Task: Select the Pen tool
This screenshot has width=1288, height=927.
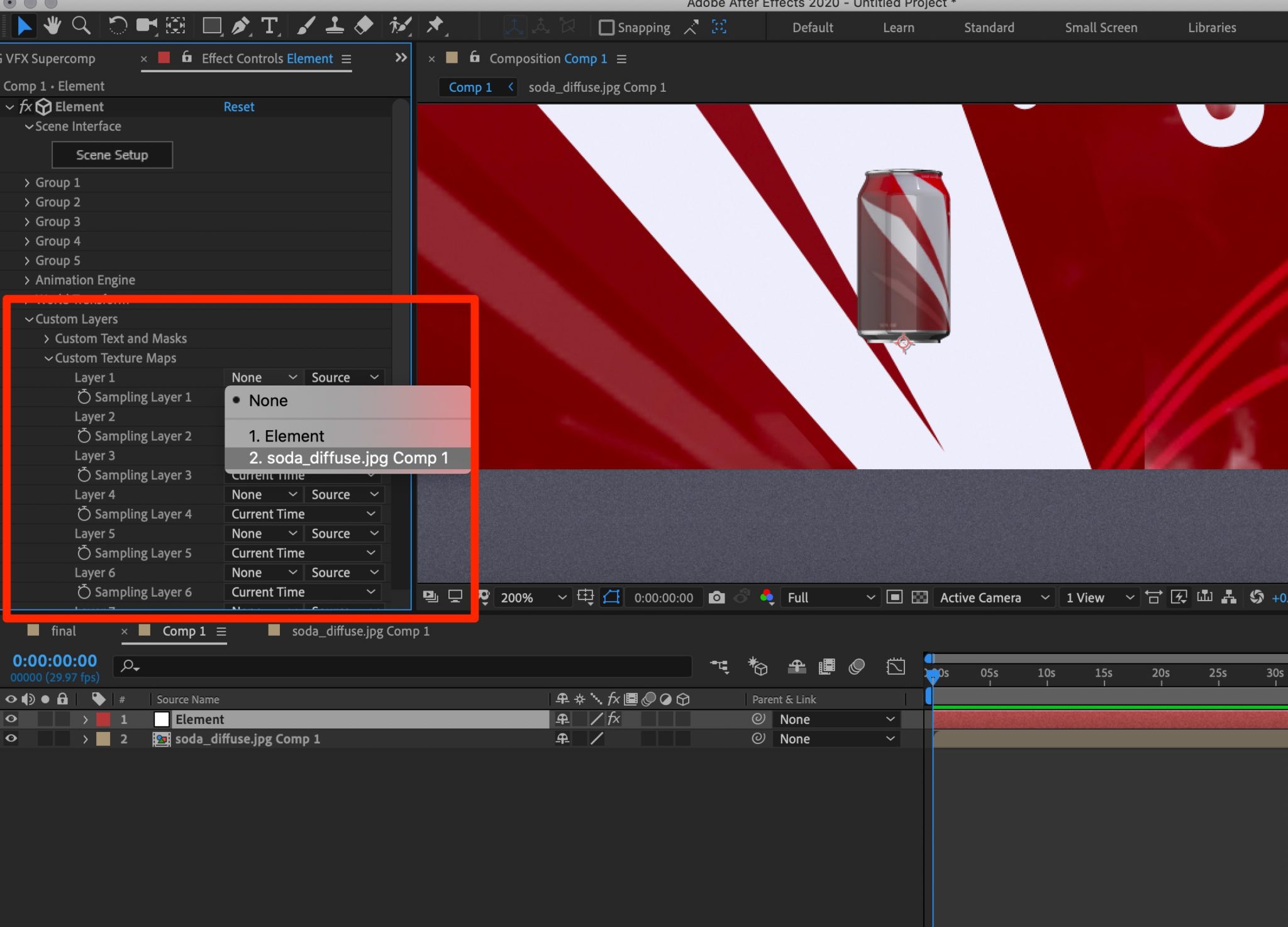Action: (x=240, y=25)
